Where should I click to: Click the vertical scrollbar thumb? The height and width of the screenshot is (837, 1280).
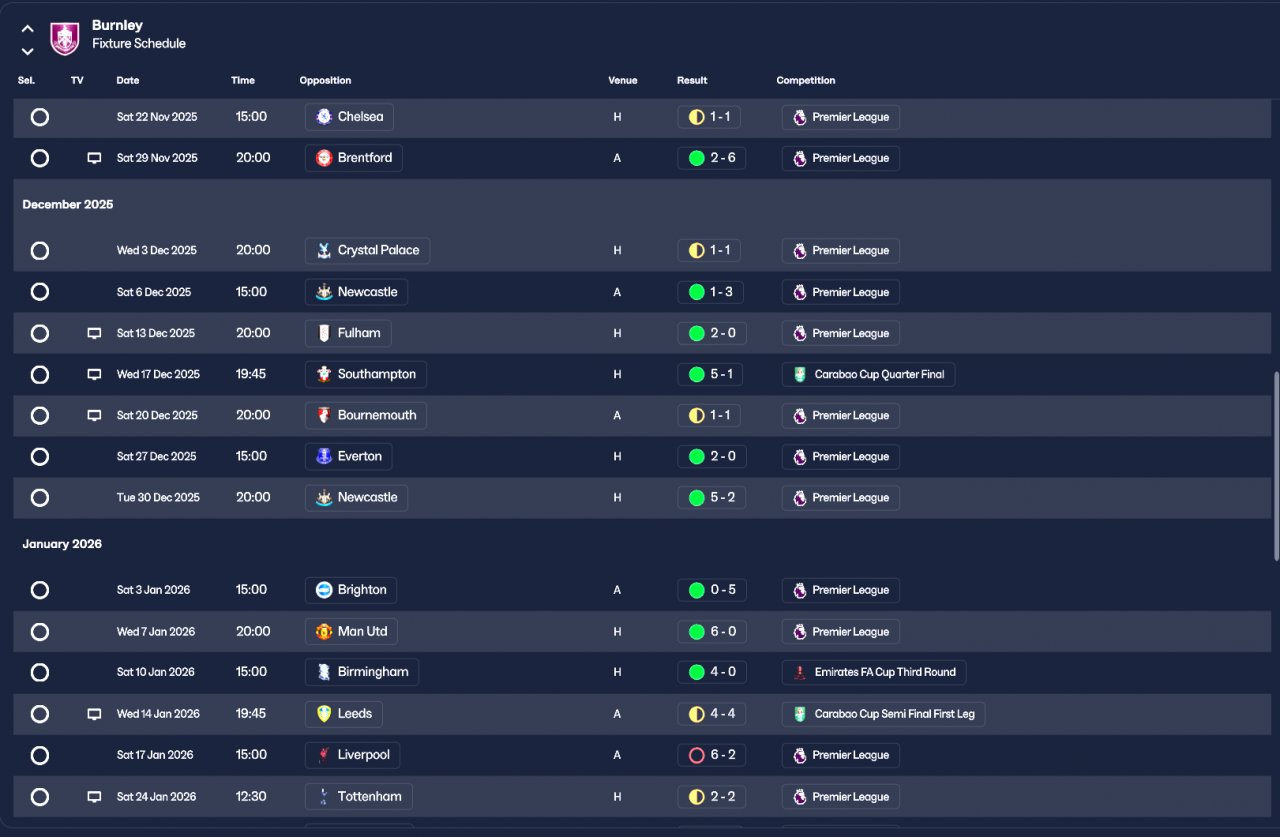click(1275, 465)
